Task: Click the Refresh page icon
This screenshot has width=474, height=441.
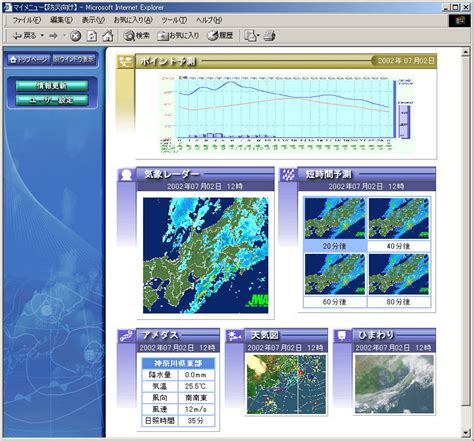Action: [92, 36]
